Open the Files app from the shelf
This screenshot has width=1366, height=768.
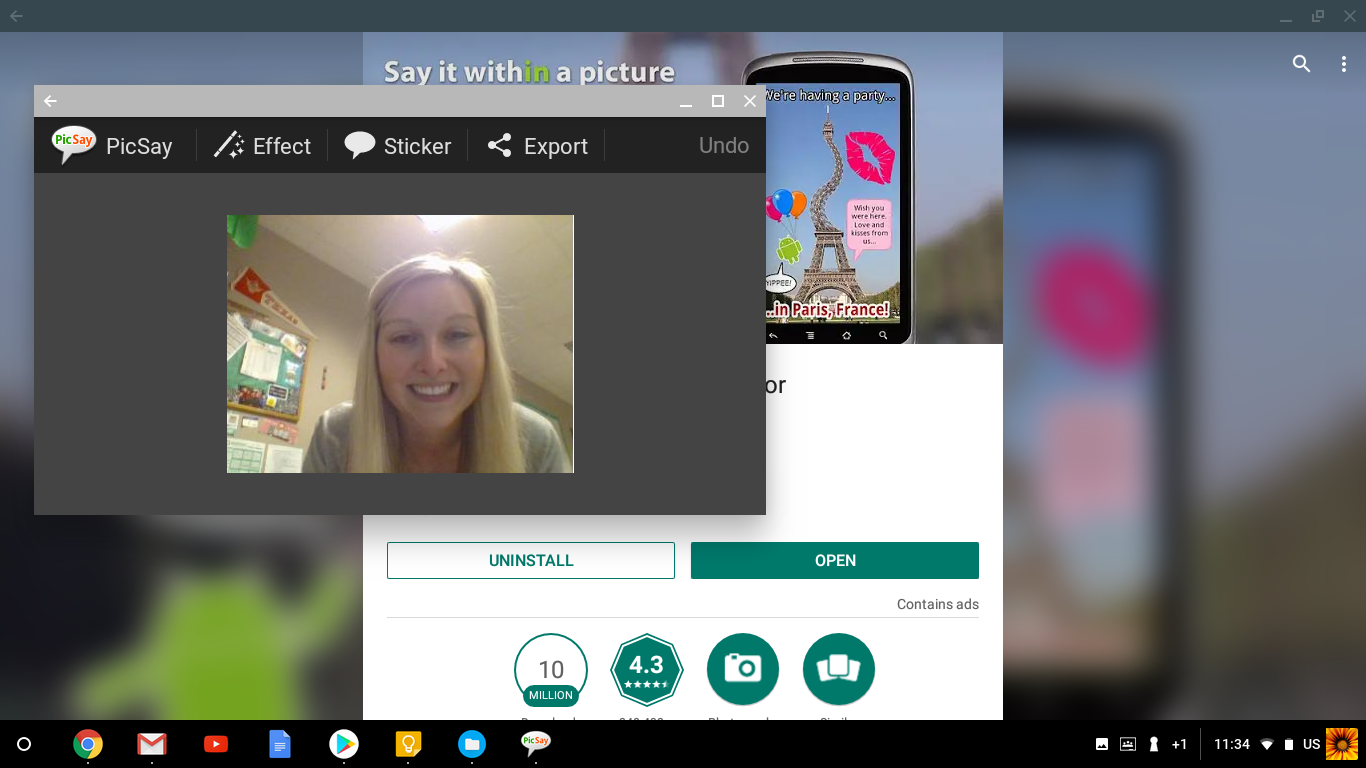pyautogui.click(x=472, y=744)
